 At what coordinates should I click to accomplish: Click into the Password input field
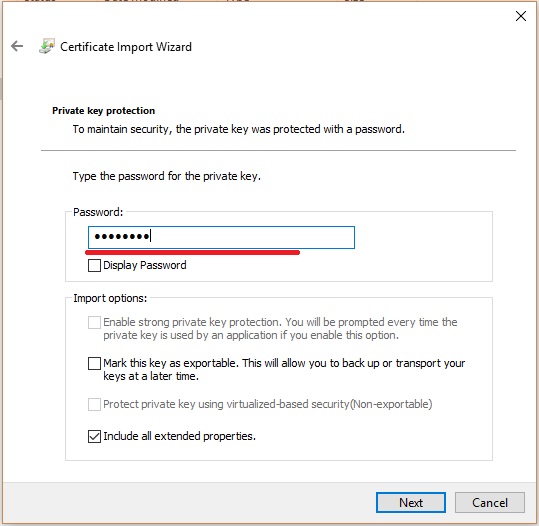221,237
